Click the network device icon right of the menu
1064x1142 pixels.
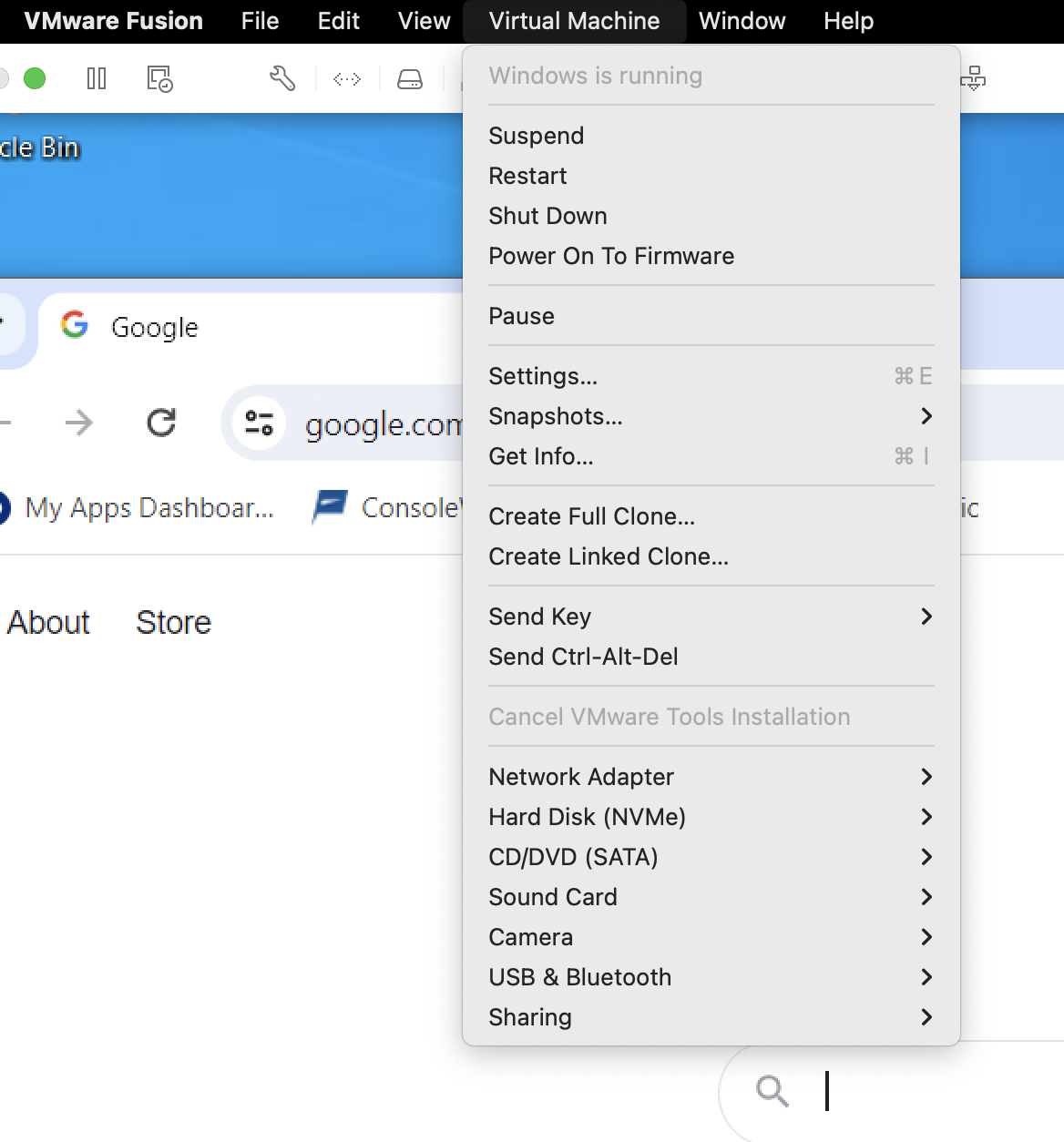973,79
